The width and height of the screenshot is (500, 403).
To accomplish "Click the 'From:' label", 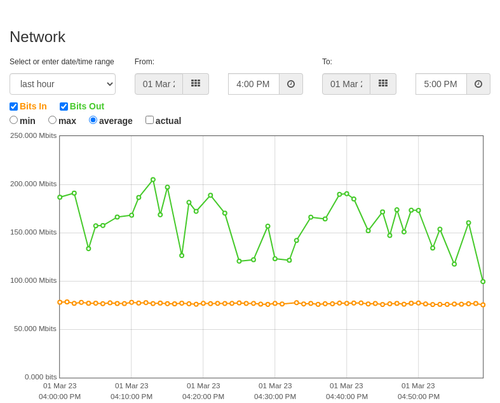I will [144, 62].
